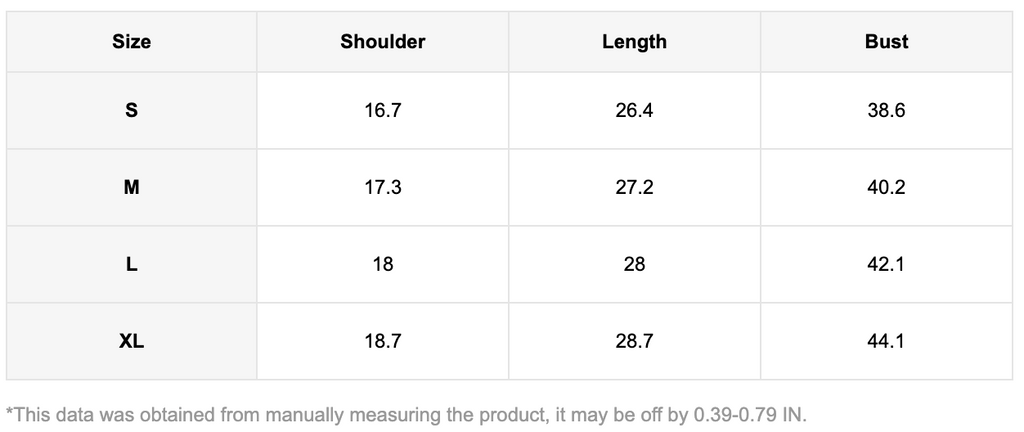
Task: Click the Shoulder column header
Action: [x=382, y=42]
